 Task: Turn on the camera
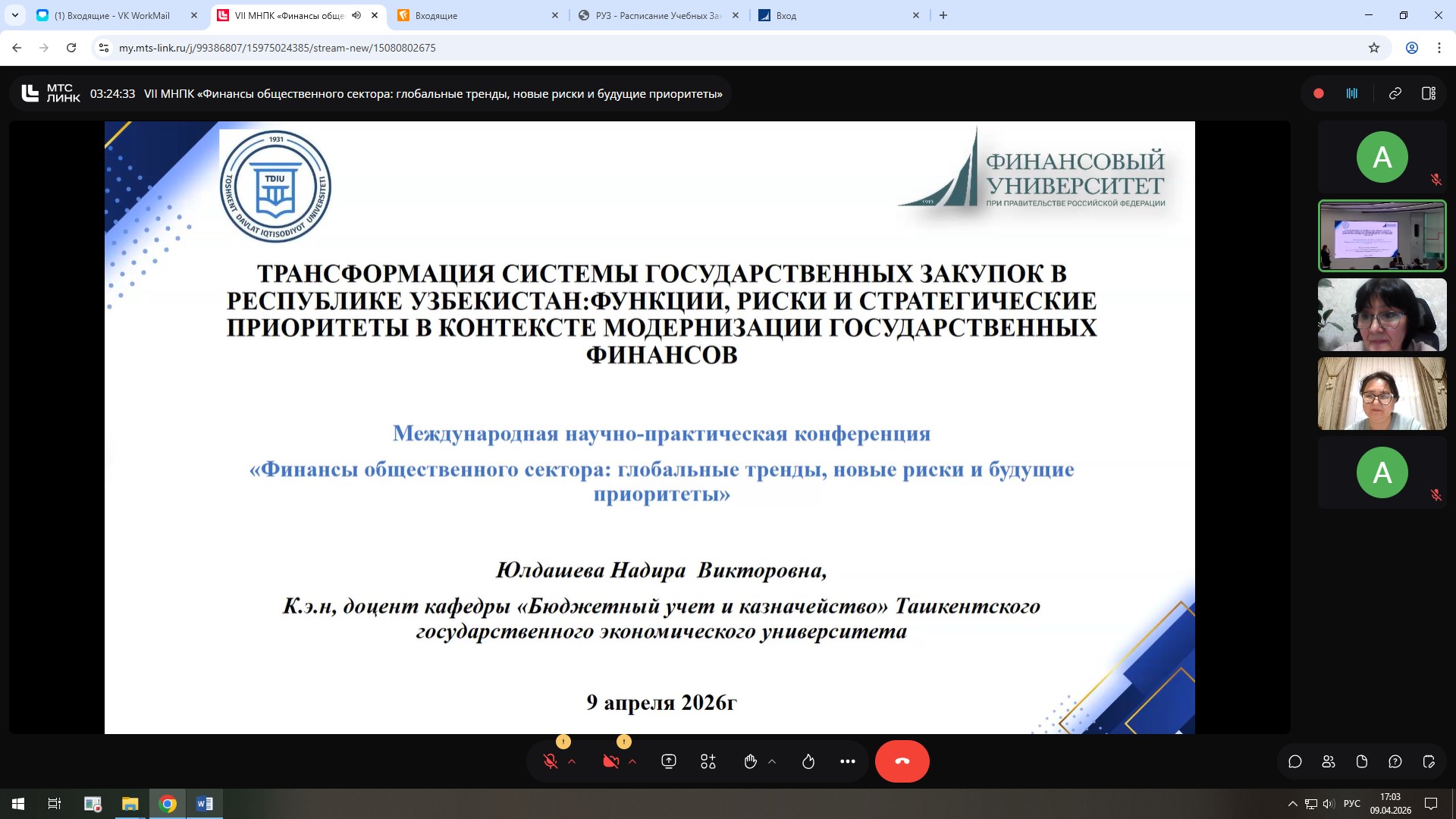[x=610, y=761]
